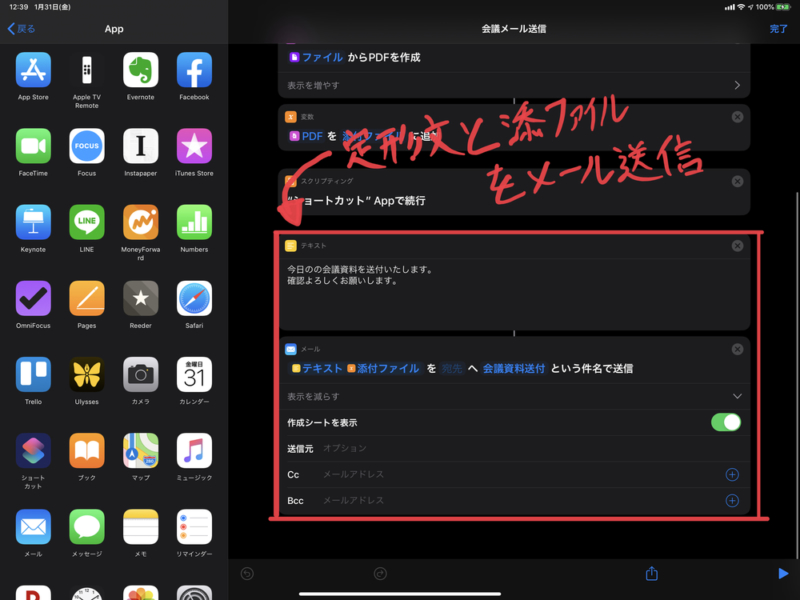
Task: Open the Numbers app icon
Action: pyautogui.click(x=194, y=222)
